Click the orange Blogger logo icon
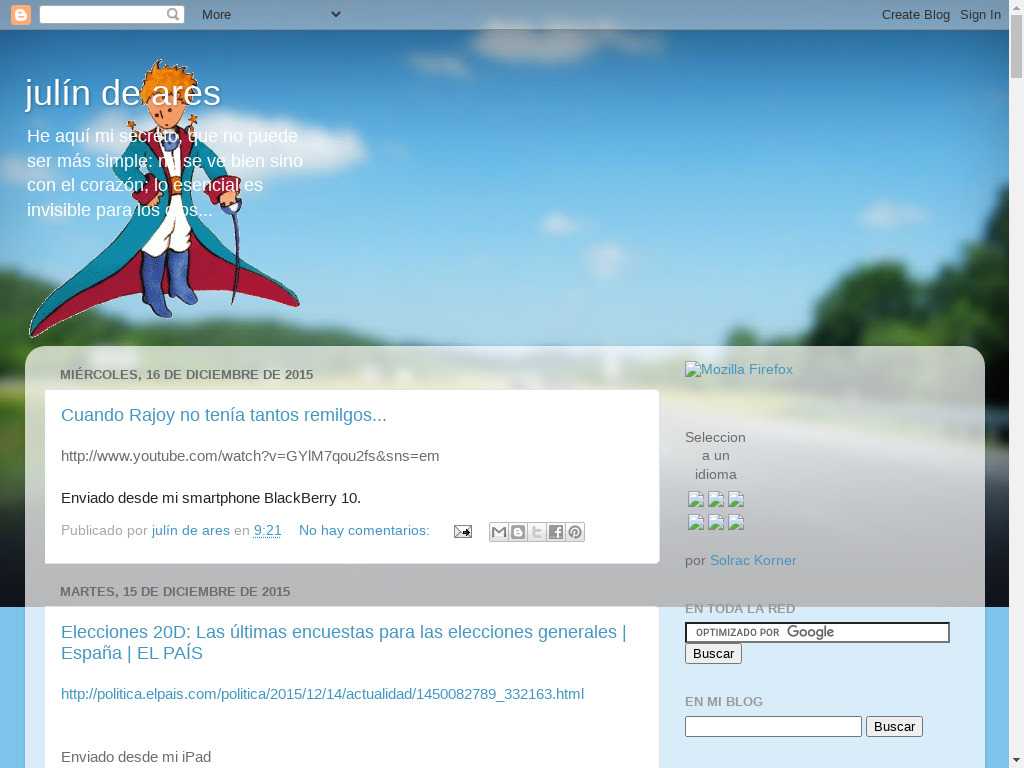This screenshot has height=768, width=1024. pos(20,14)
